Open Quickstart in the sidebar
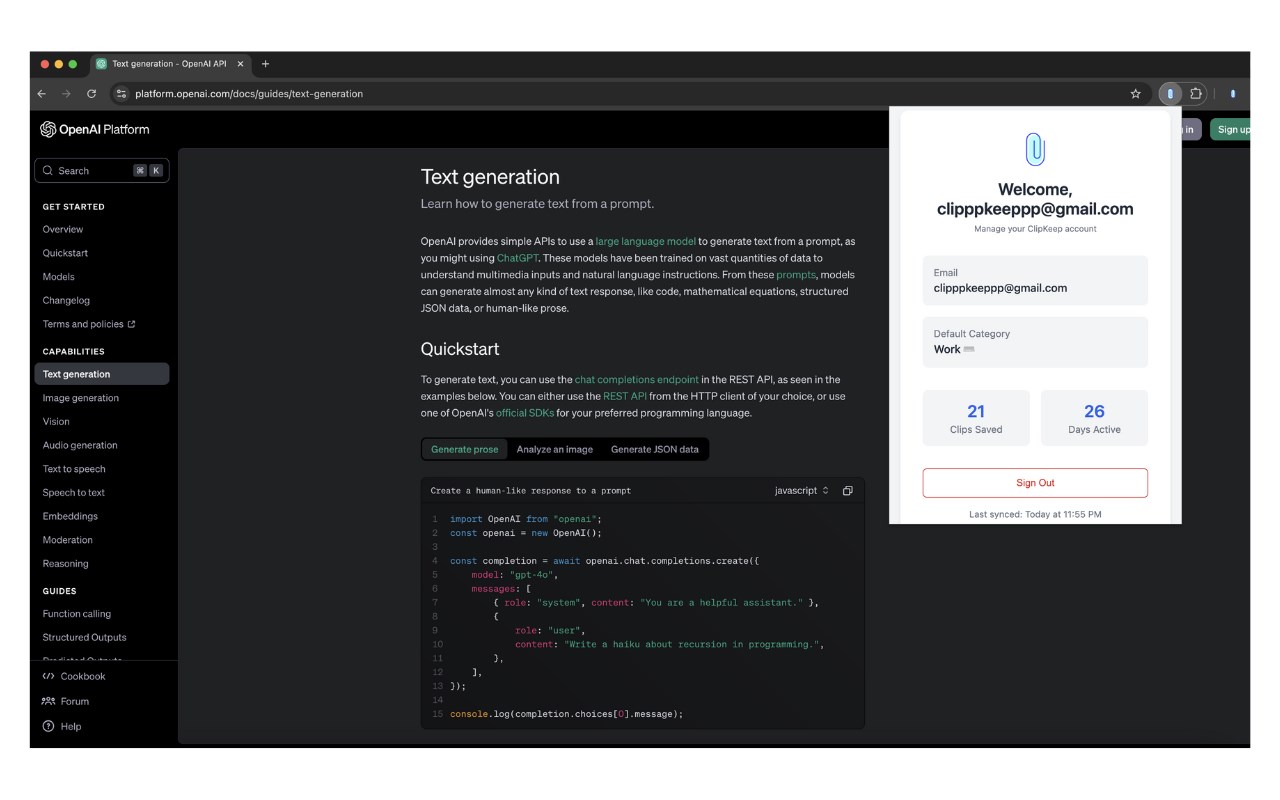Viewport: 1280px width, 800px height. click(65, 253)
